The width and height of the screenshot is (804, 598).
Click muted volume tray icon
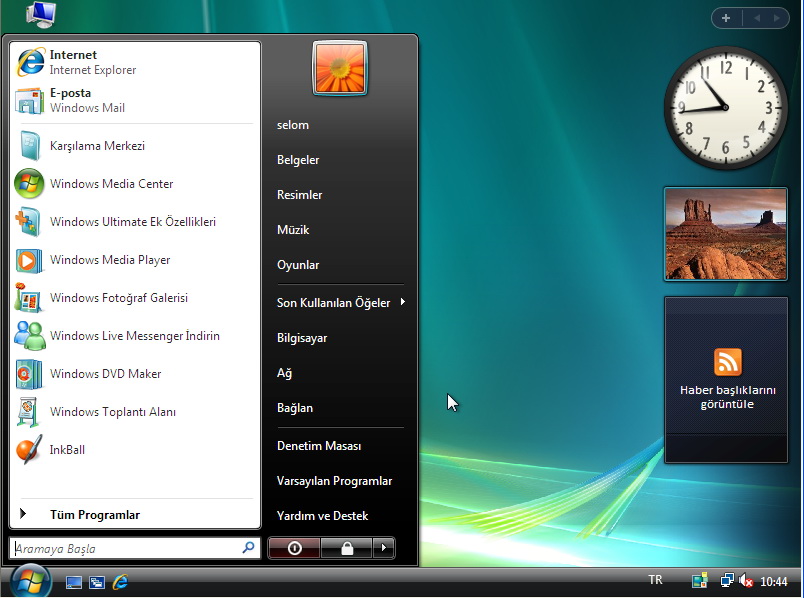[746, 581]
